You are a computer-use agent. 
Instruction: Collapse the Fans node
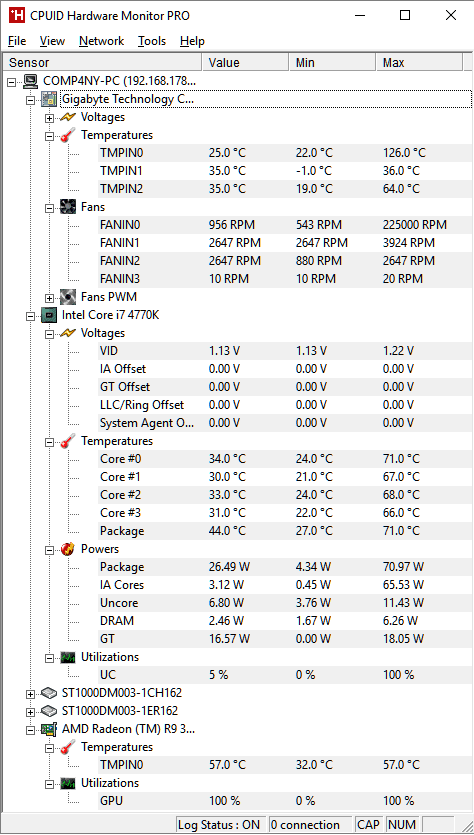(50, 208)
